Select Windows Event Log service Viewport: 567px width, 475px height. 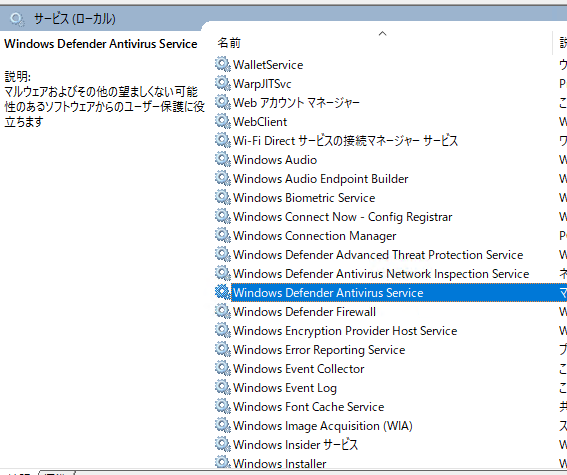[x=285, y=388]
